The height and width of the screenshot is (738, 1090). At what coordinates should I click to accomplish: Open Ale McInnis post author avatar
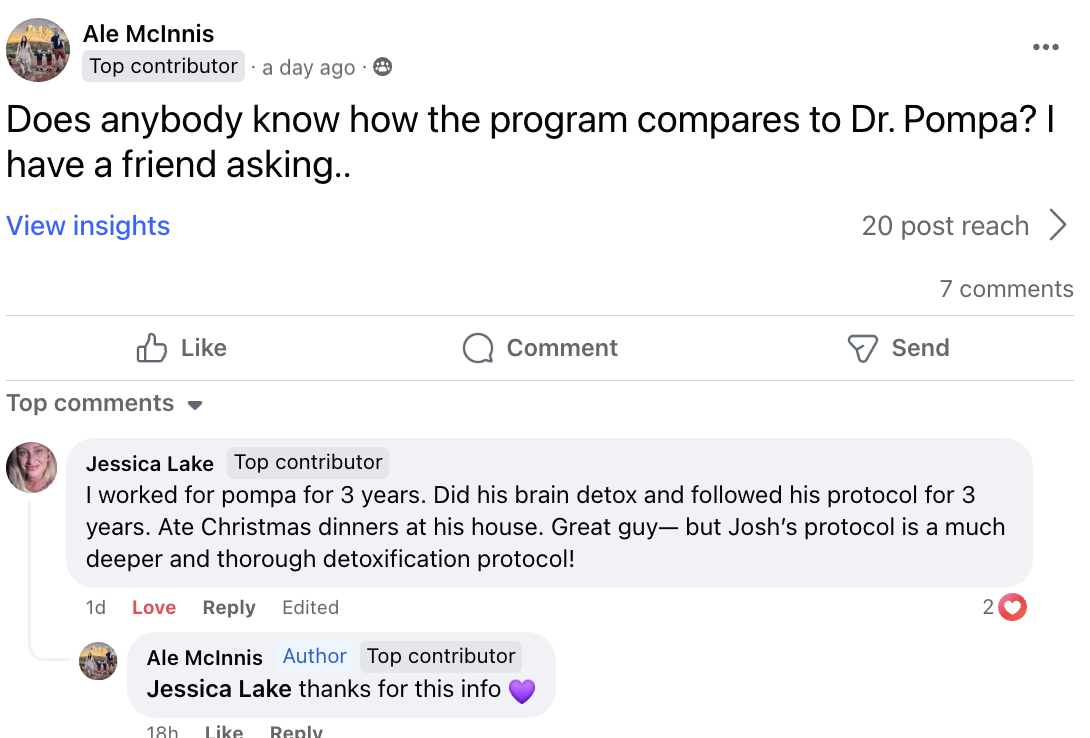click(x=38, y=50)
